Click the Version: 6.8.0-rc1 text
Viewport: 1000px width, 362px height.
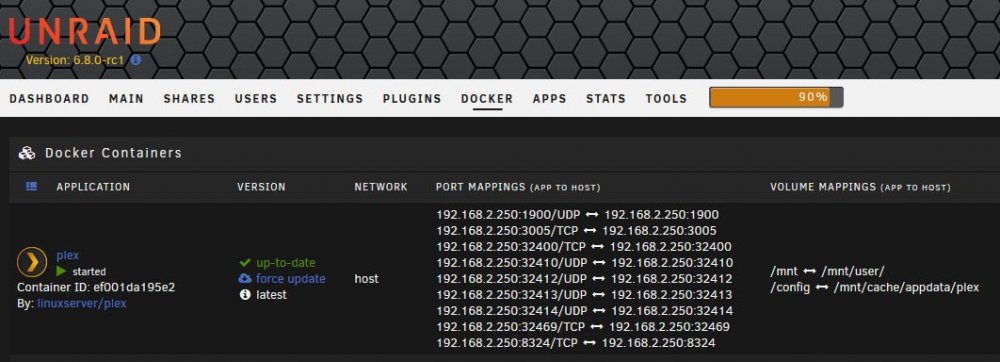point(76,61)
